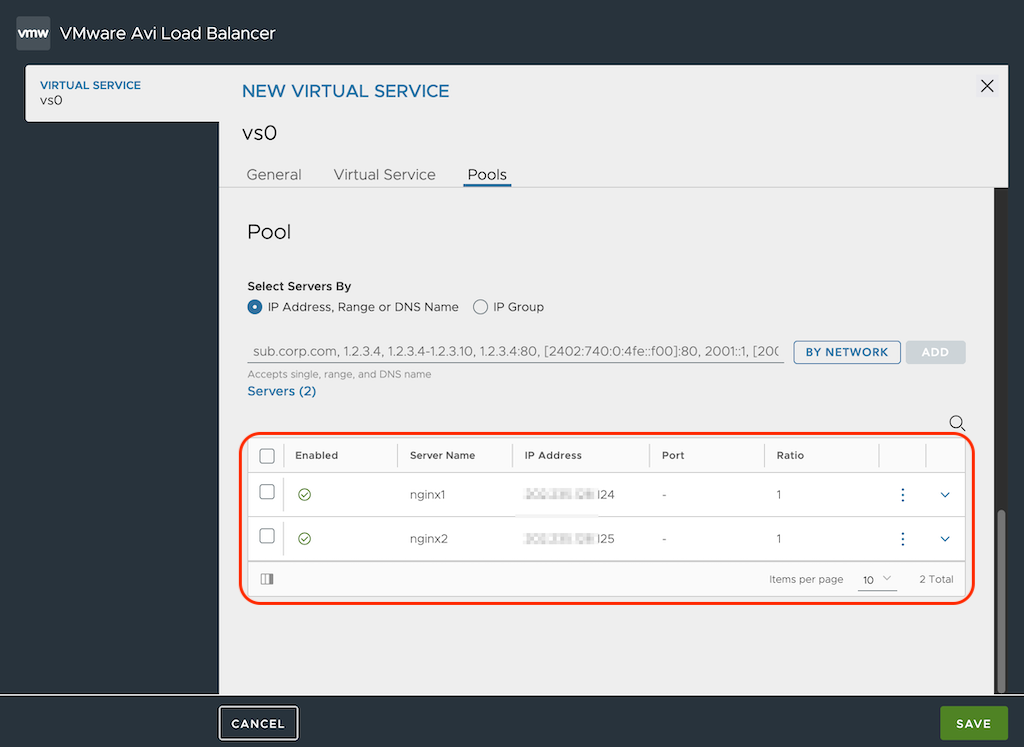Click the BY NETWORK button
Viewport: 1024px width, 747px height.
(847, 352)
